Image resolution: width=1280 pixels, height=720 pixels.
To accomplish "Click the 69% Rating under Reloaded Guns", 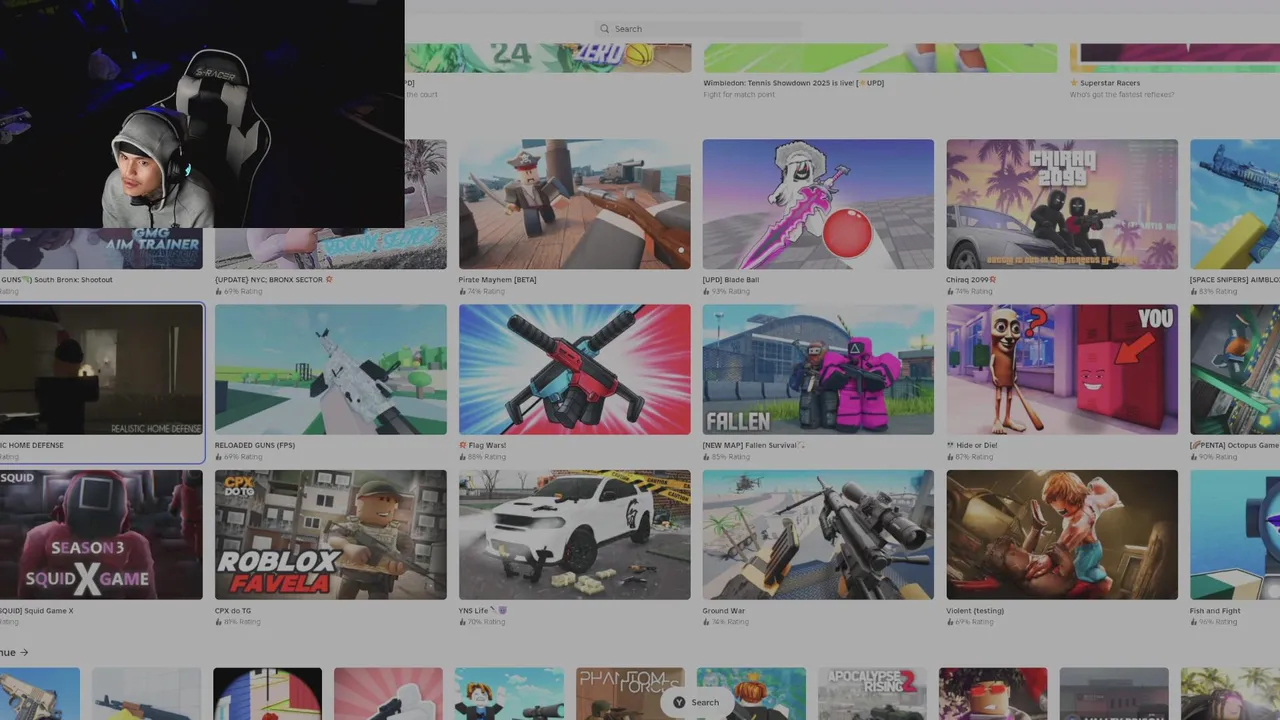I will 243,457.
